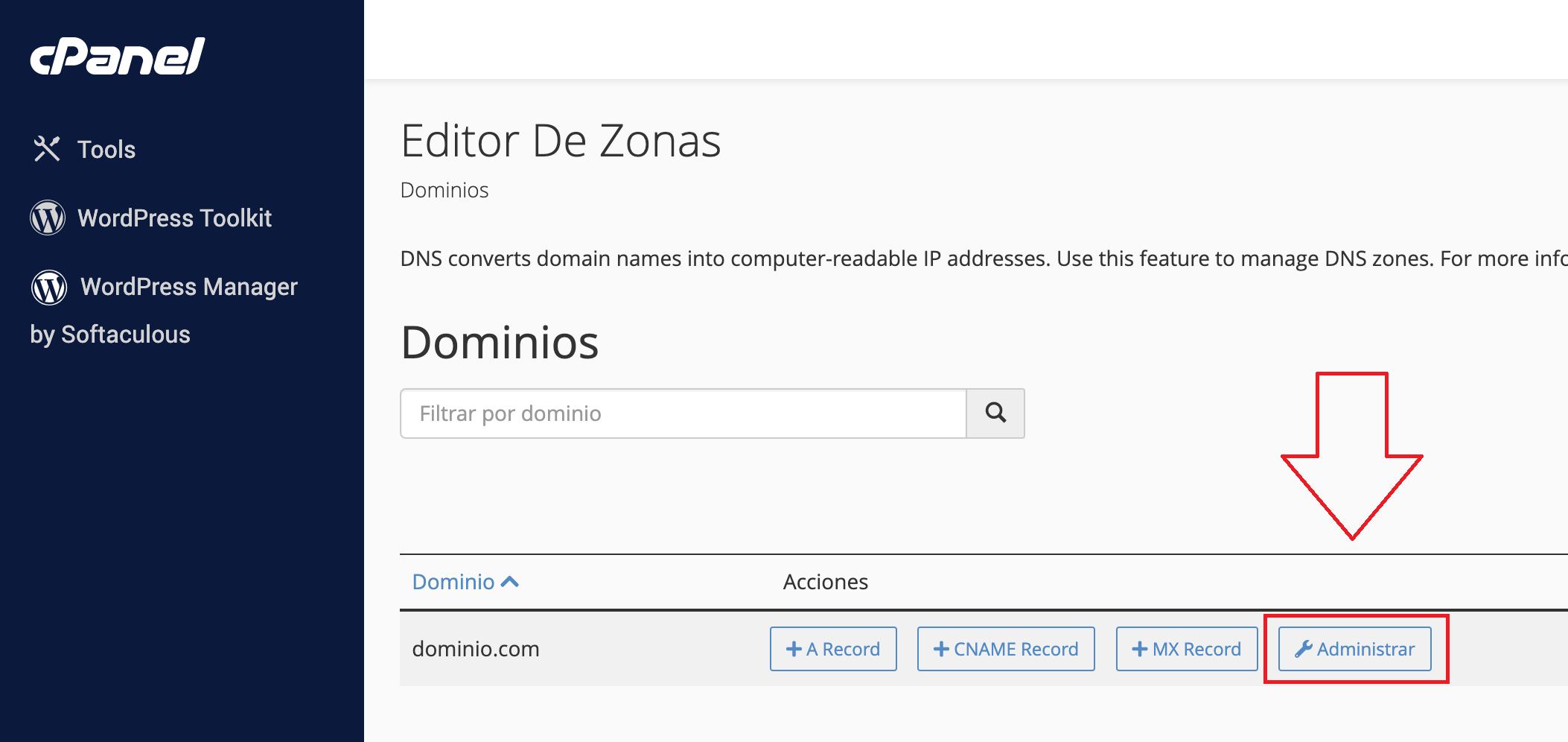Click the large Dominios section heading

click(x=500, y=343)
